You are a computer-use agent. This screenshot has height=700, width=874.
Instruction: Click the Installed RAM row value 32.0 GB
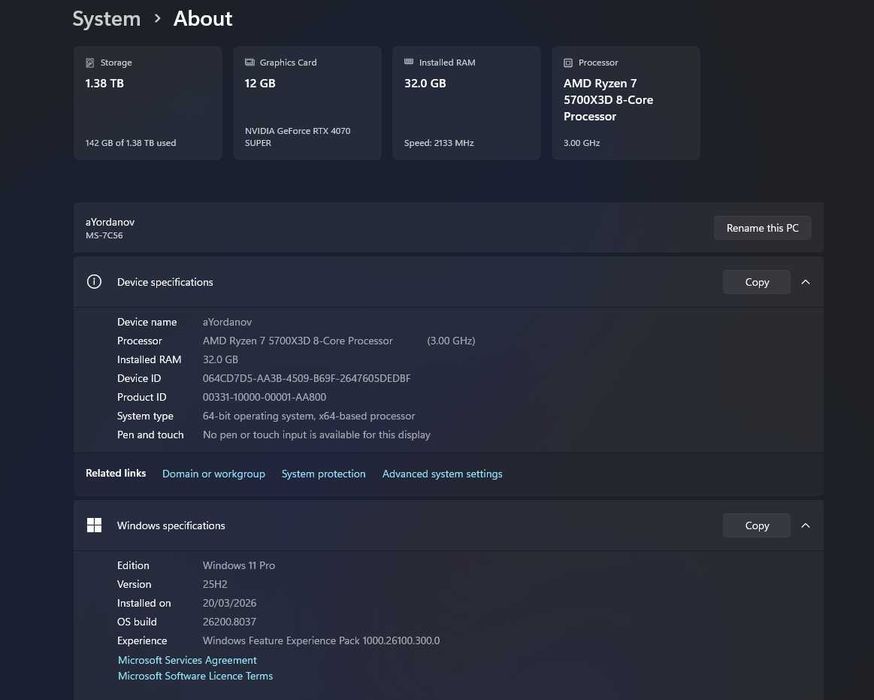220,359
